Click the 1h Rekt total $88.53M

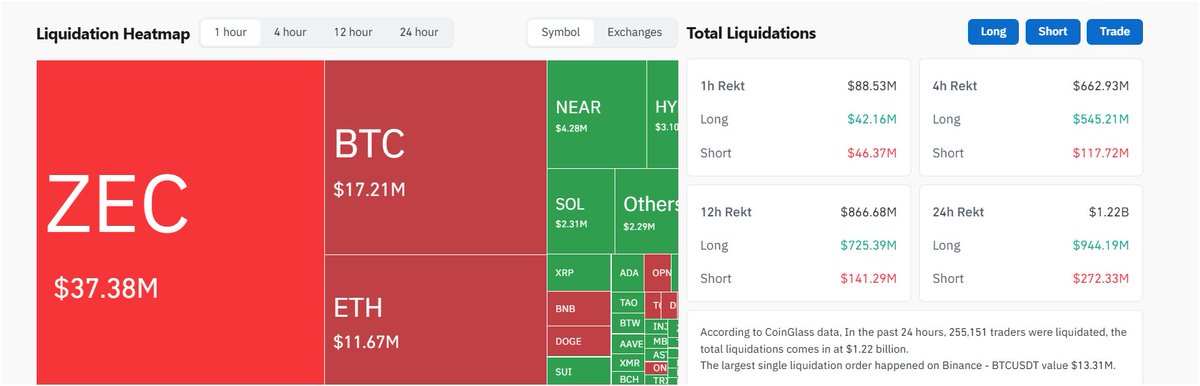(x=872, y=86)
